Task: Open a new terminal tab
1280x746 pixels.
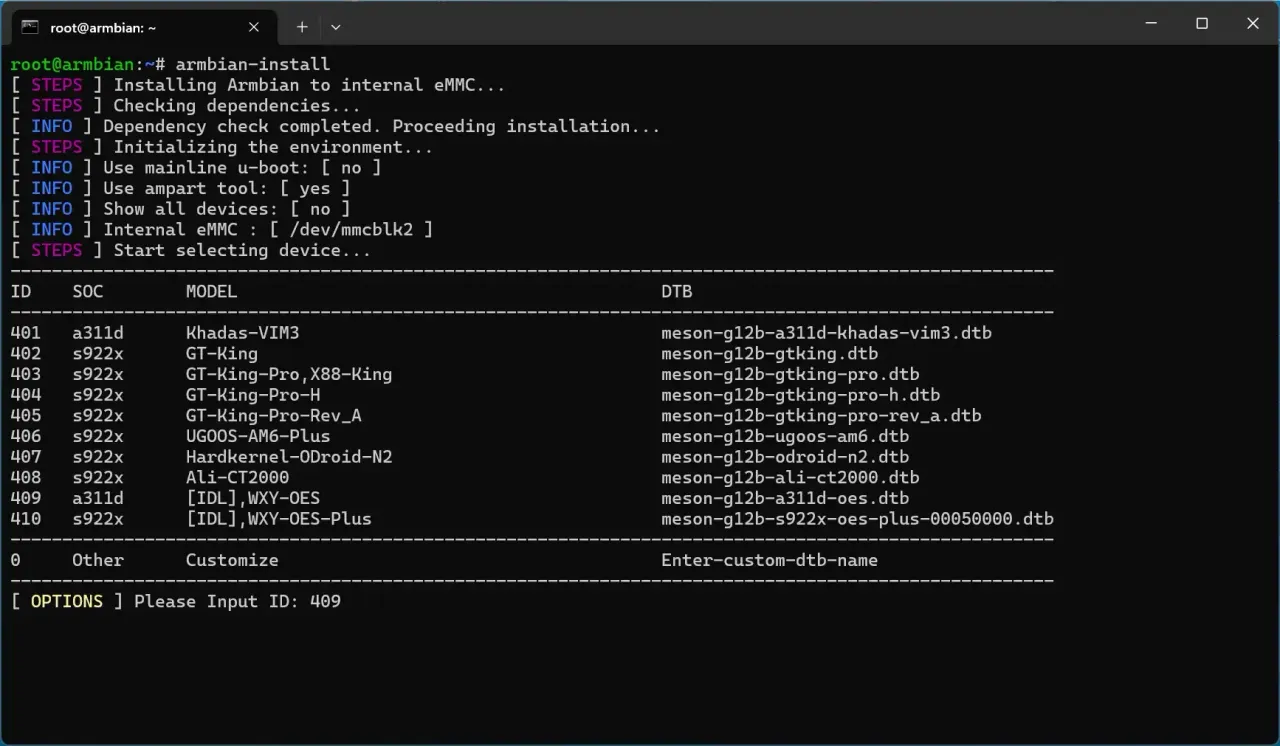Action: click(x=302, y=27)
